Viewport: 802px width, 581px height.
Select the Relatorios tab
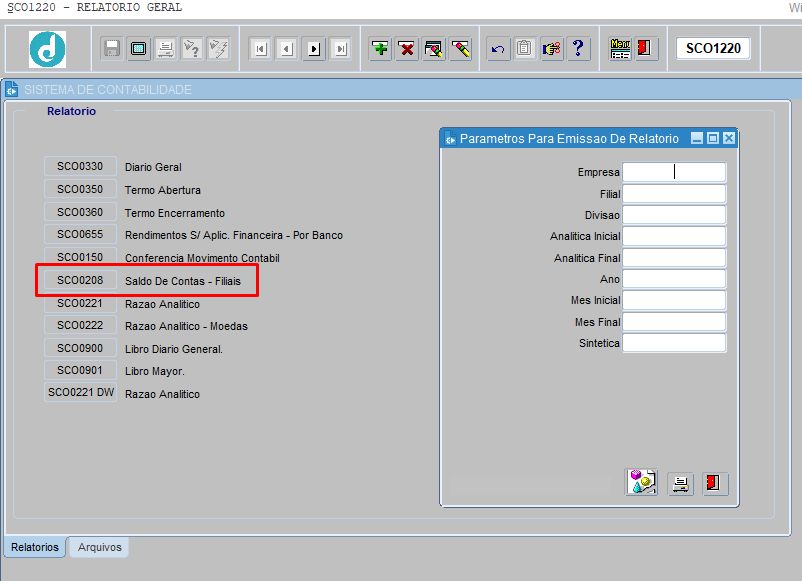point(35,547)
